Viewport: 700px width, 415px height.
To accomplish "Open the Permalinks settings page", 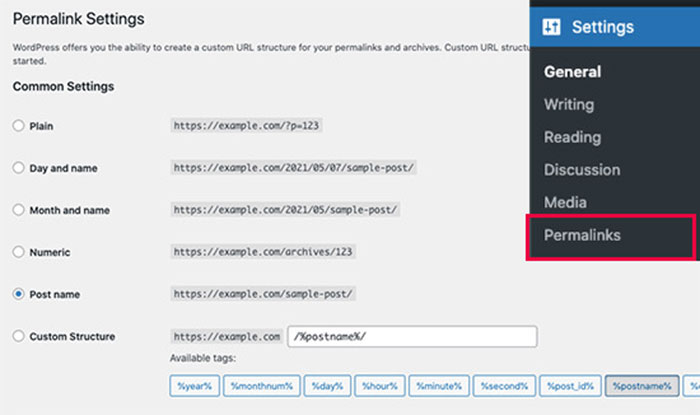I will (x=582, y=236).
